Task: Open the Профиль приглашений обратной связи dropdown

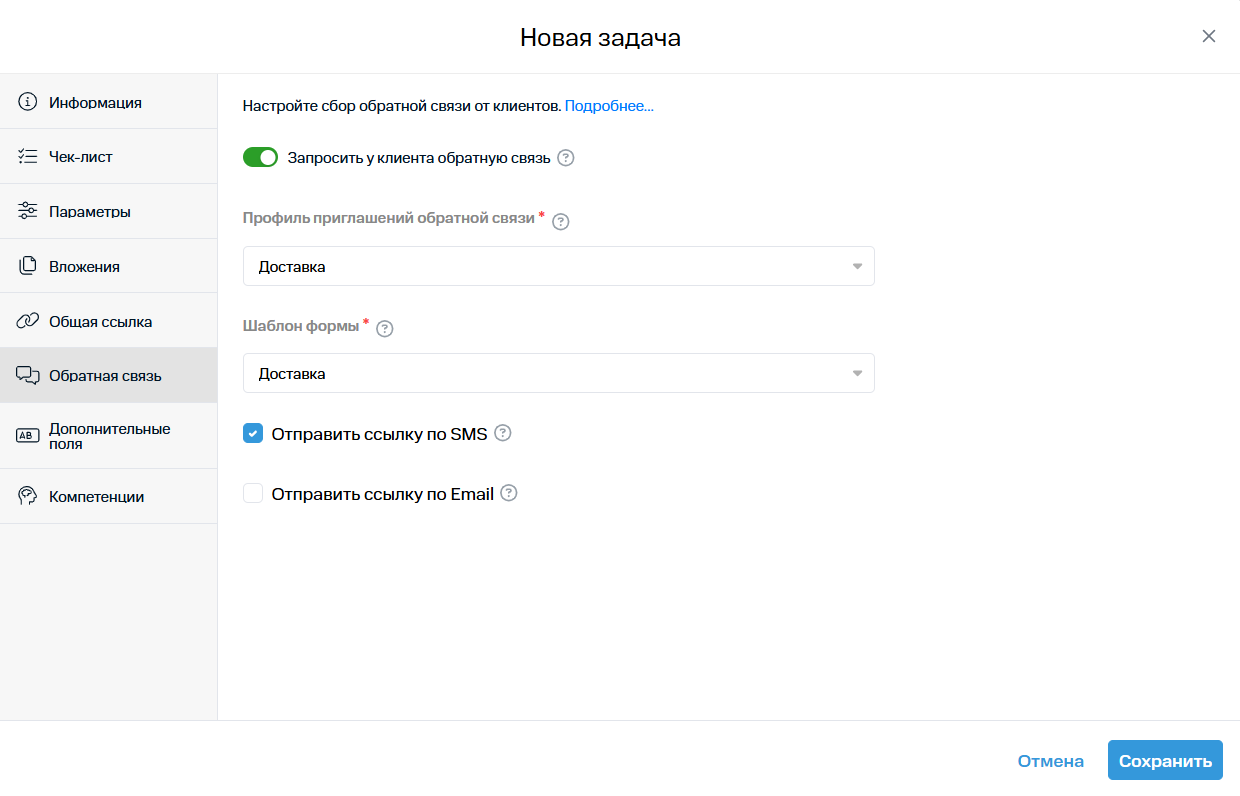Action: (x=558, y=266)
